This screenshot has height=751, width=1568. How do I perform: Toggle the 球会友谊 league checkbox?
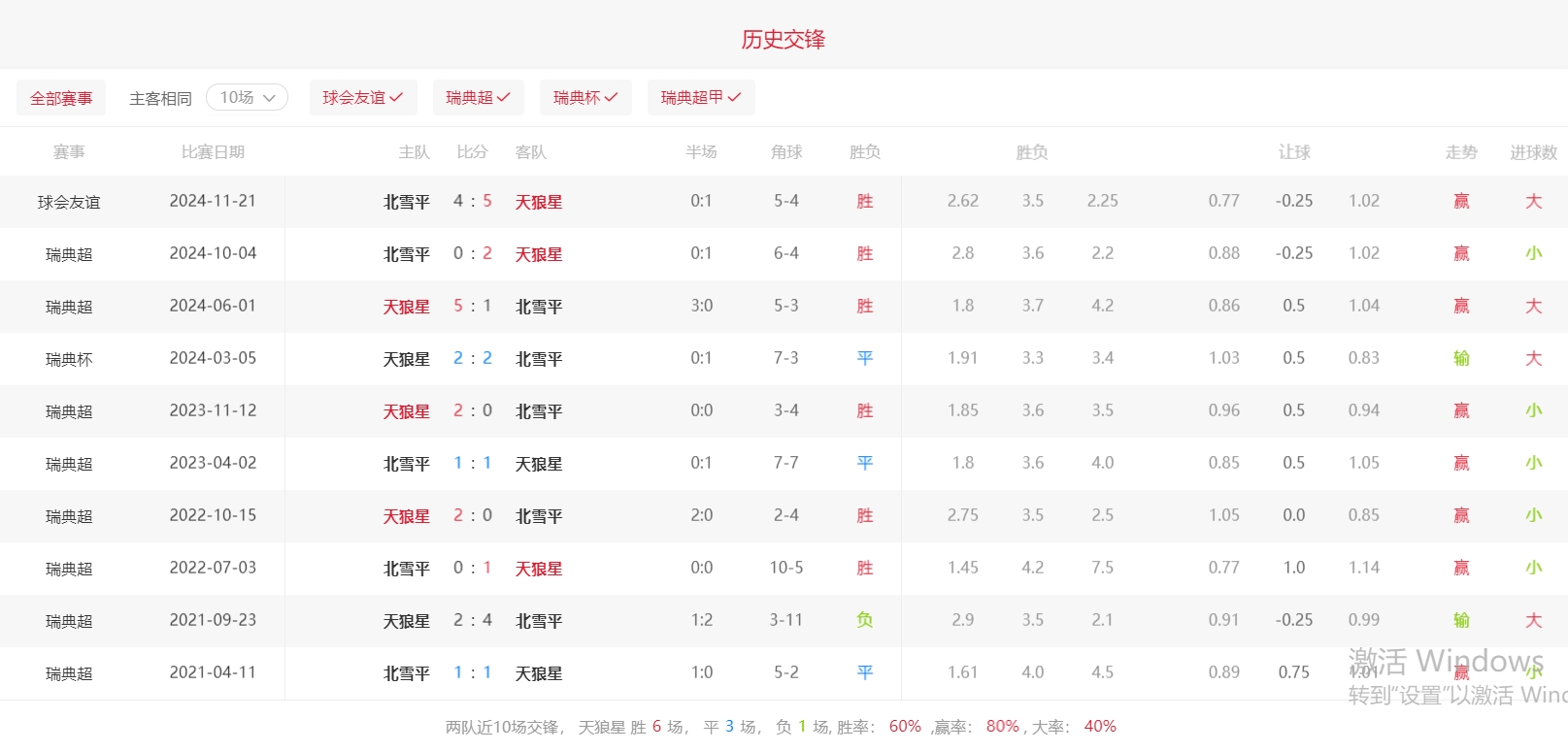362,97
